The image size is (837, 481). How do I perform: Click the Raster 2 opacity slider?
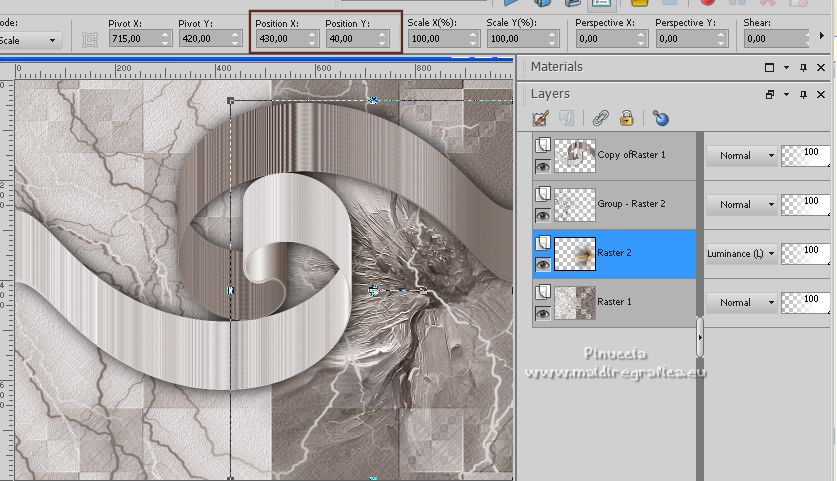[805, 253]
